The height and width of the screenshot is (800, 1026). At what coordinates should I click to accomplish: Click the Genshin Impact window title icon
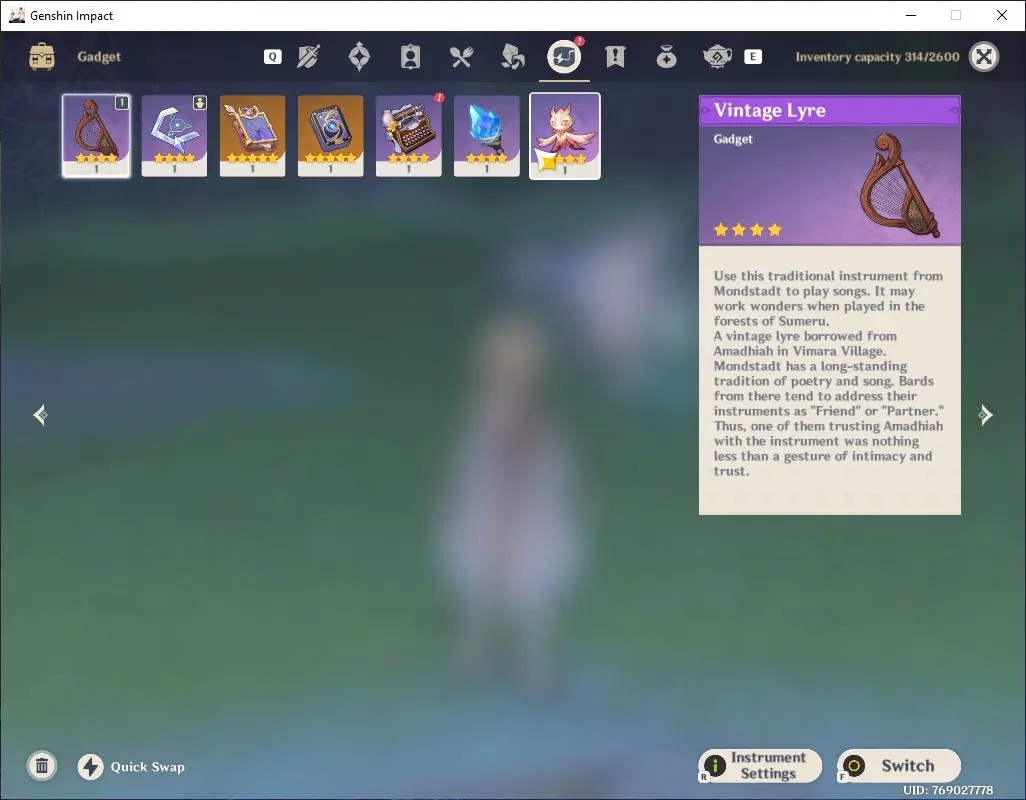tap(16, 15)
